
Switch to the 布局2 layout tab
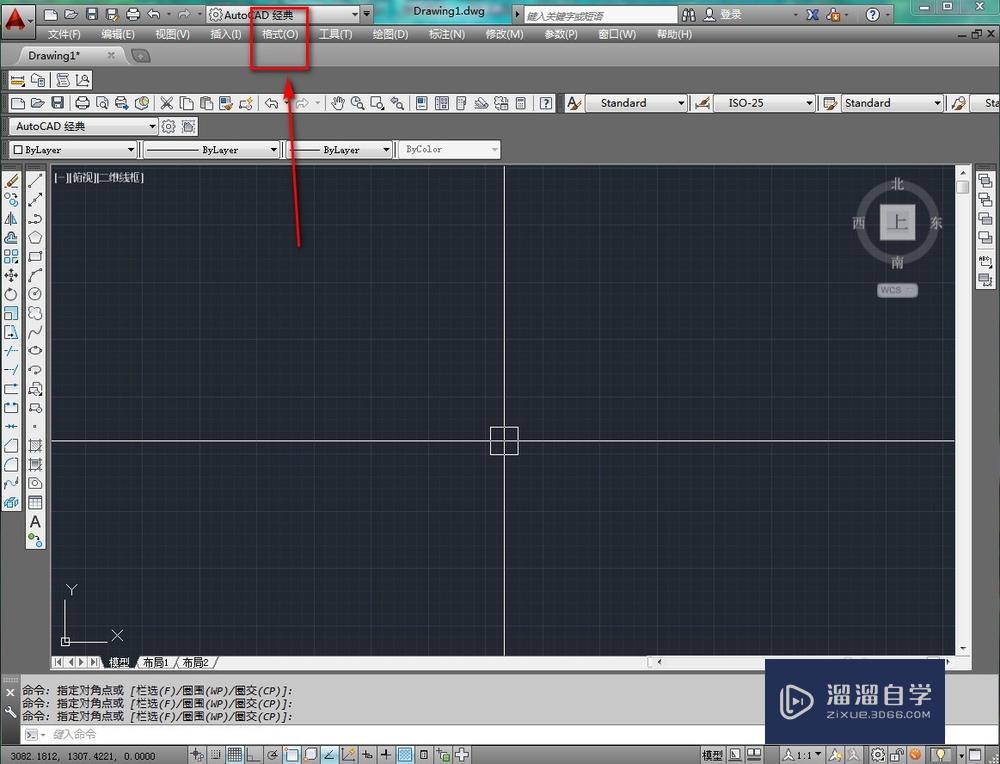(x=195, y=663)
